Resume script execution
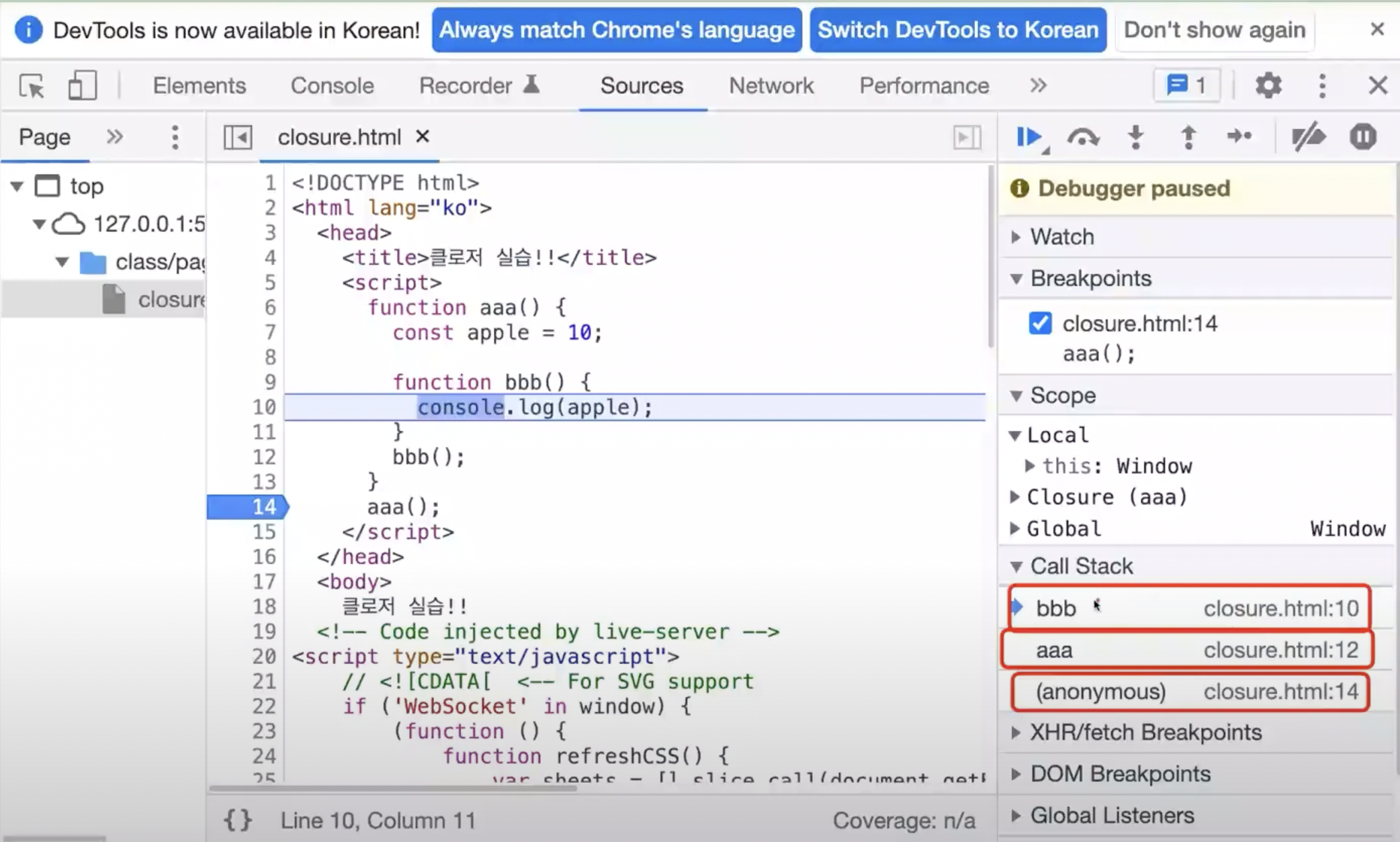 pos(1029,138)
